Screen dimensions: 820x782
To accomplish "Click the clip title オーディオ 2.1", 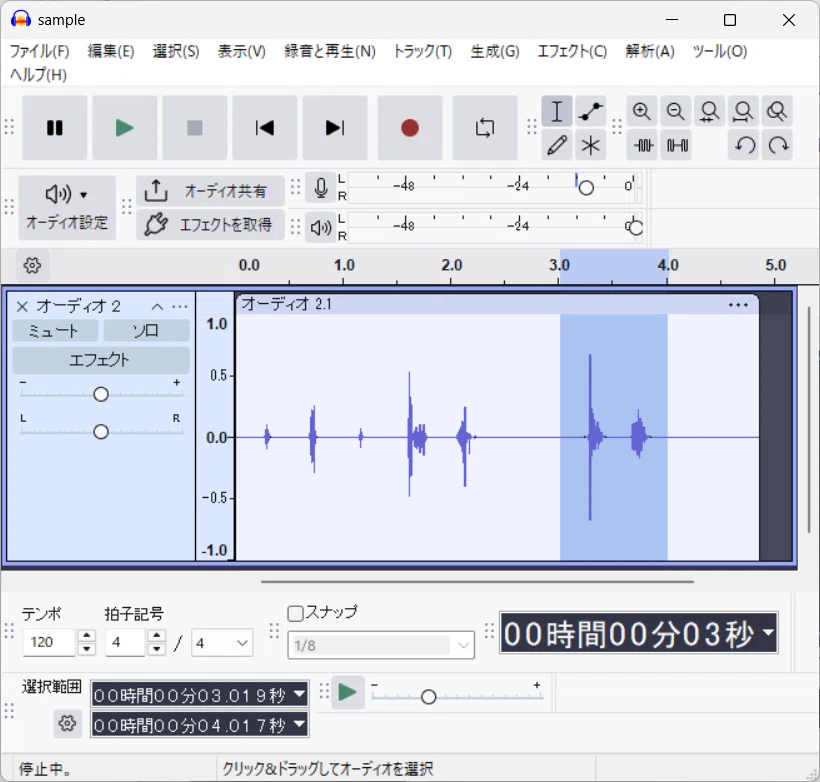I will (x=287, y=304).
